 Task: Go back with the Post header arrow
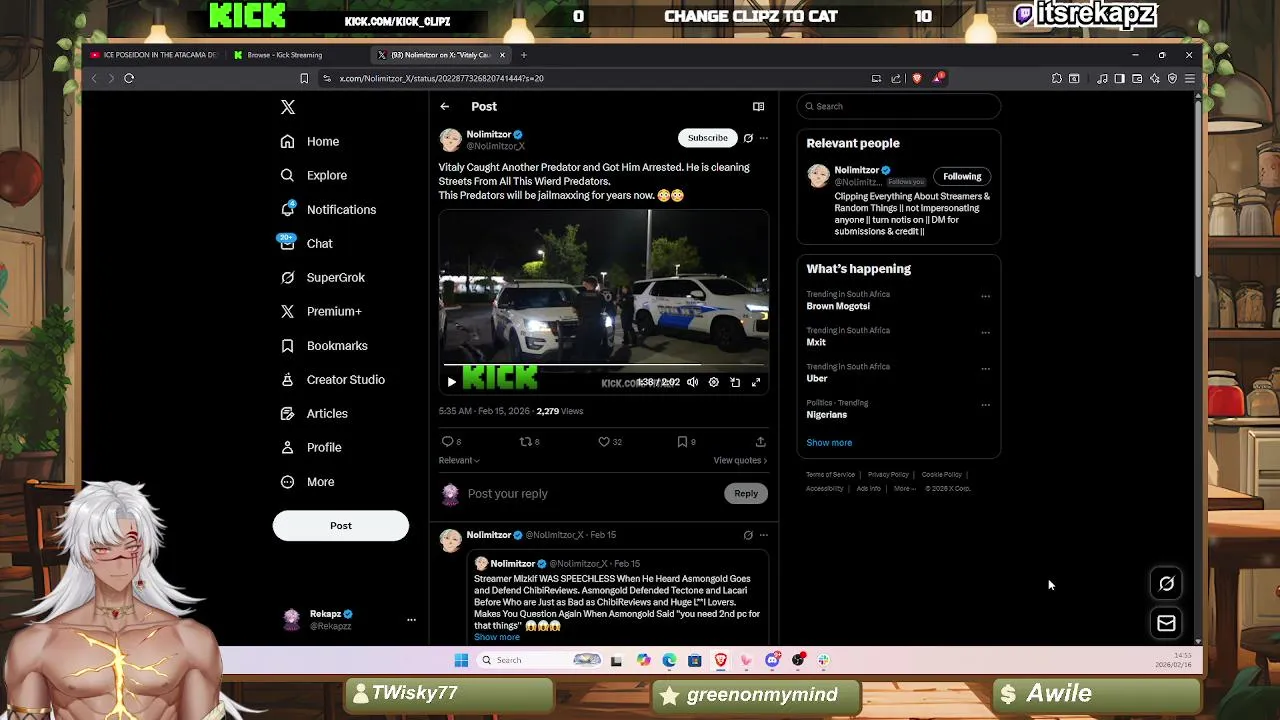[445, 107]
